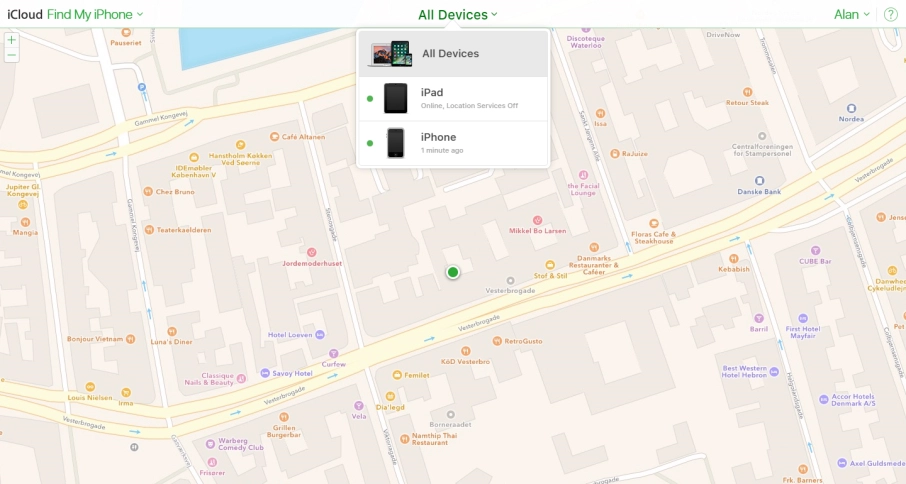Click the Curfew bar marker
906x484 pixels.
pyautogui.click(x=333, y=353)
